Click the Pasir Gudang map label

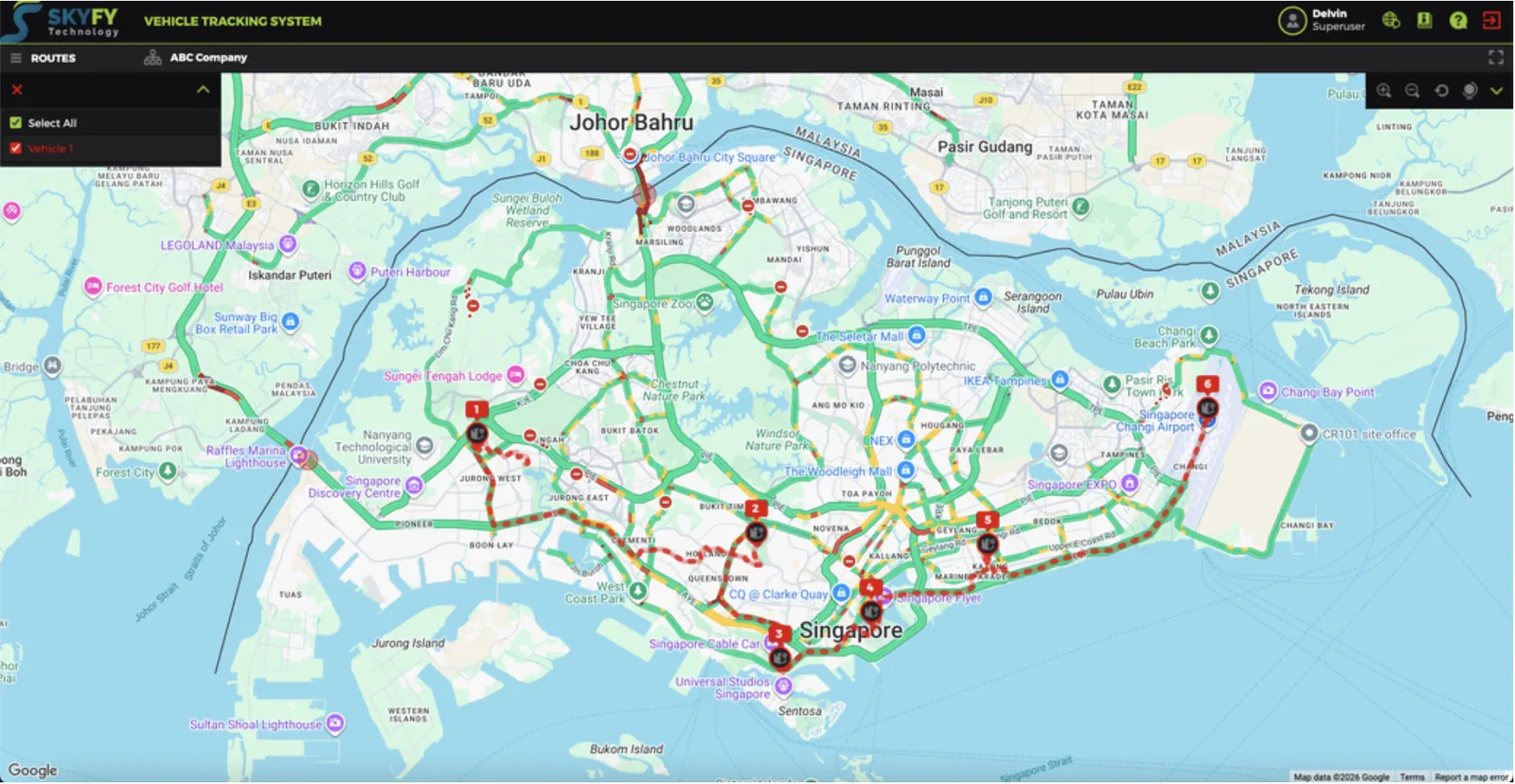[985, 147]
